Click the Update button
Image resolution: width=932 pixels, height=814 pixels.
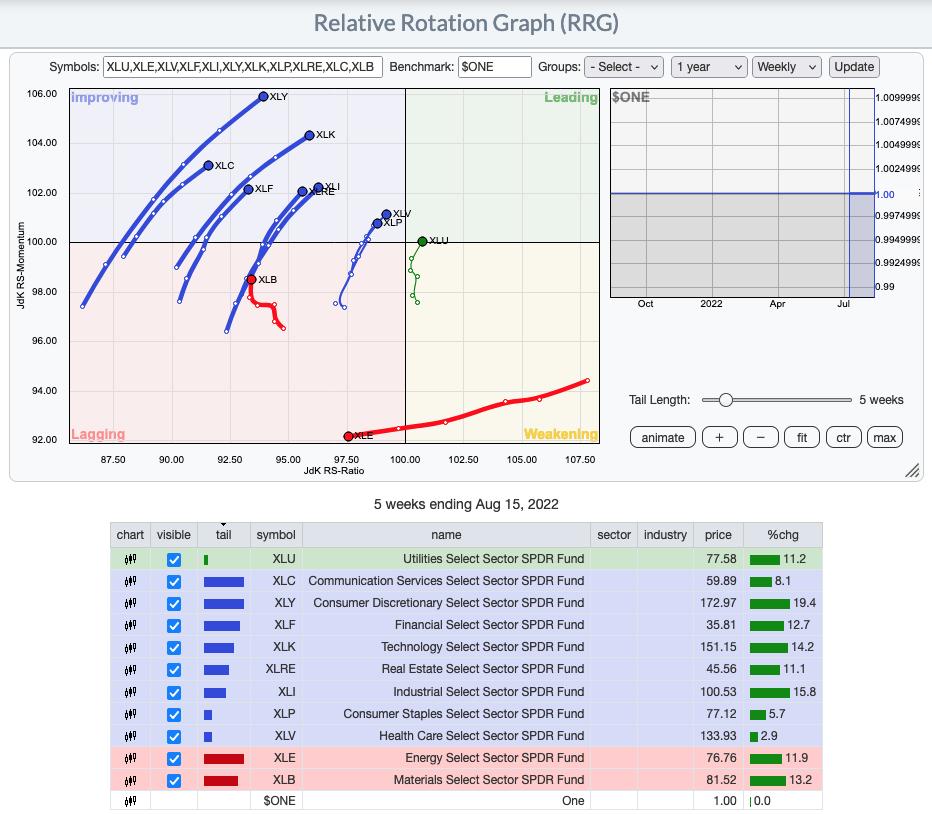(x=854, y=67)
